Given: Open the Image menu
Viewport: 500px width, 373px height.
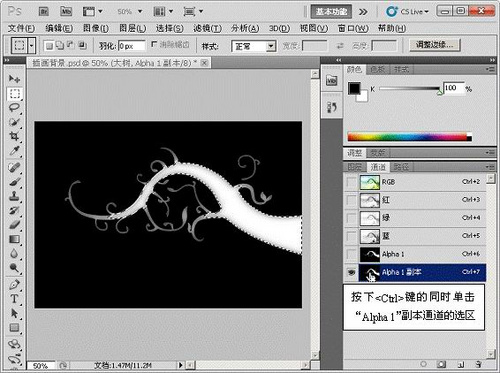Looking at the screenshot, I should 96,28.
